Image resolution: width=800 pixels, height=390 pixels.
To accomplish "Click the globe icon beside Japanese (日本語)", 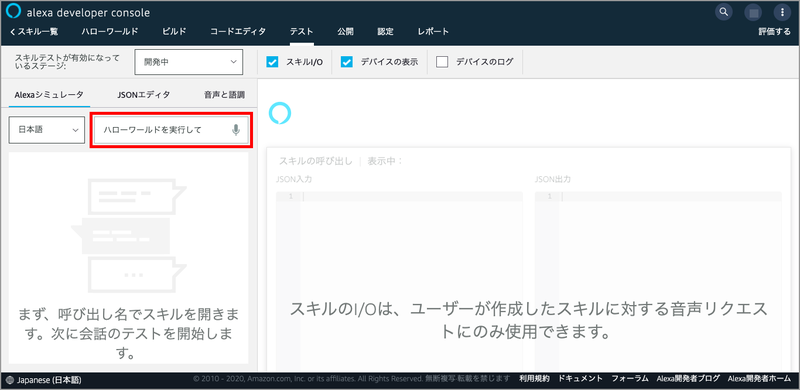I will tap(10, 380).
